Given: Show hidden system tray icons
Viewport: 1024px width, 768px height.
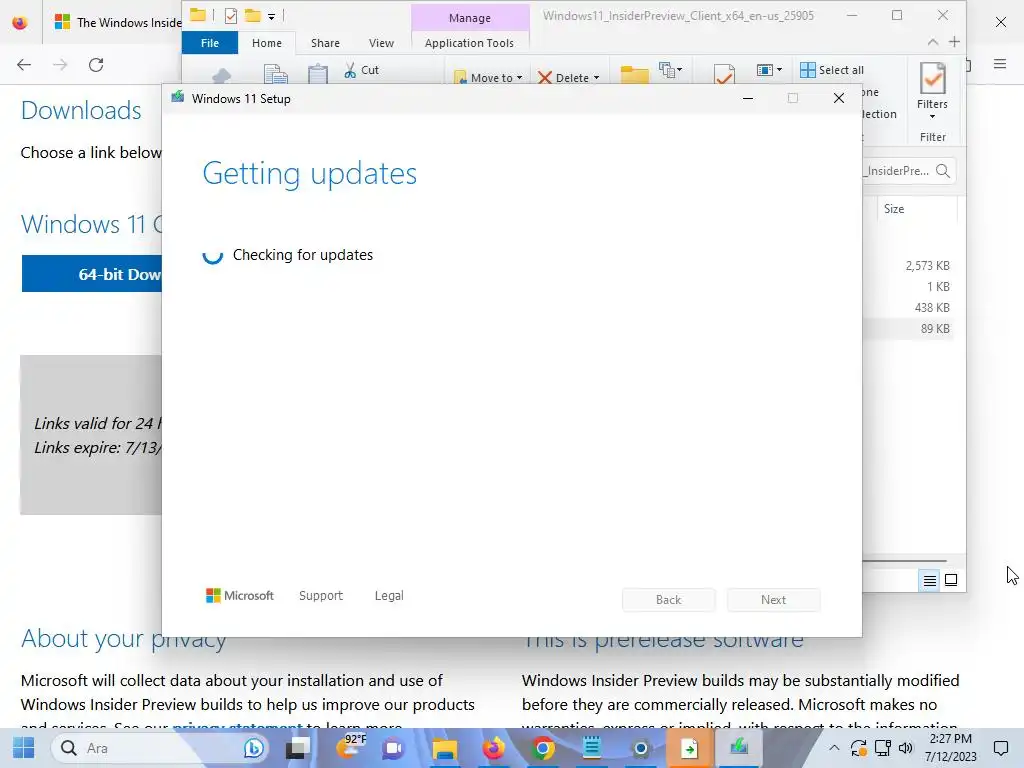Looking at the screenshot, I should pyautogui.click(x=834, y=748).
